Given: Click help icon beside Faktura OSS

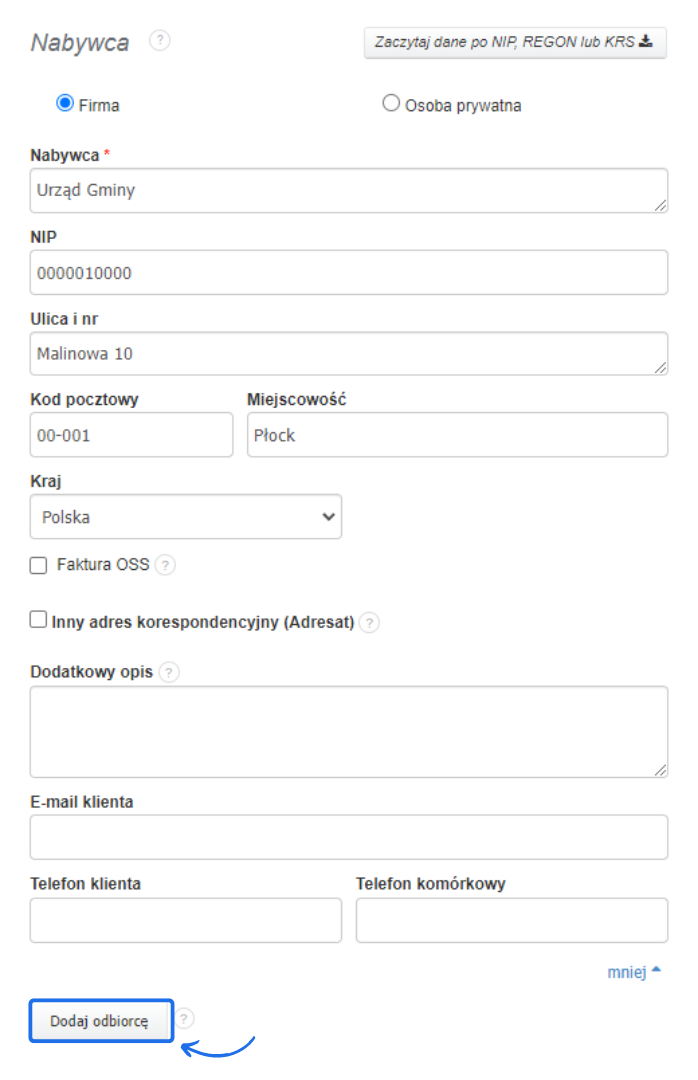Looking at the screenshot, I should coord(166,565).
